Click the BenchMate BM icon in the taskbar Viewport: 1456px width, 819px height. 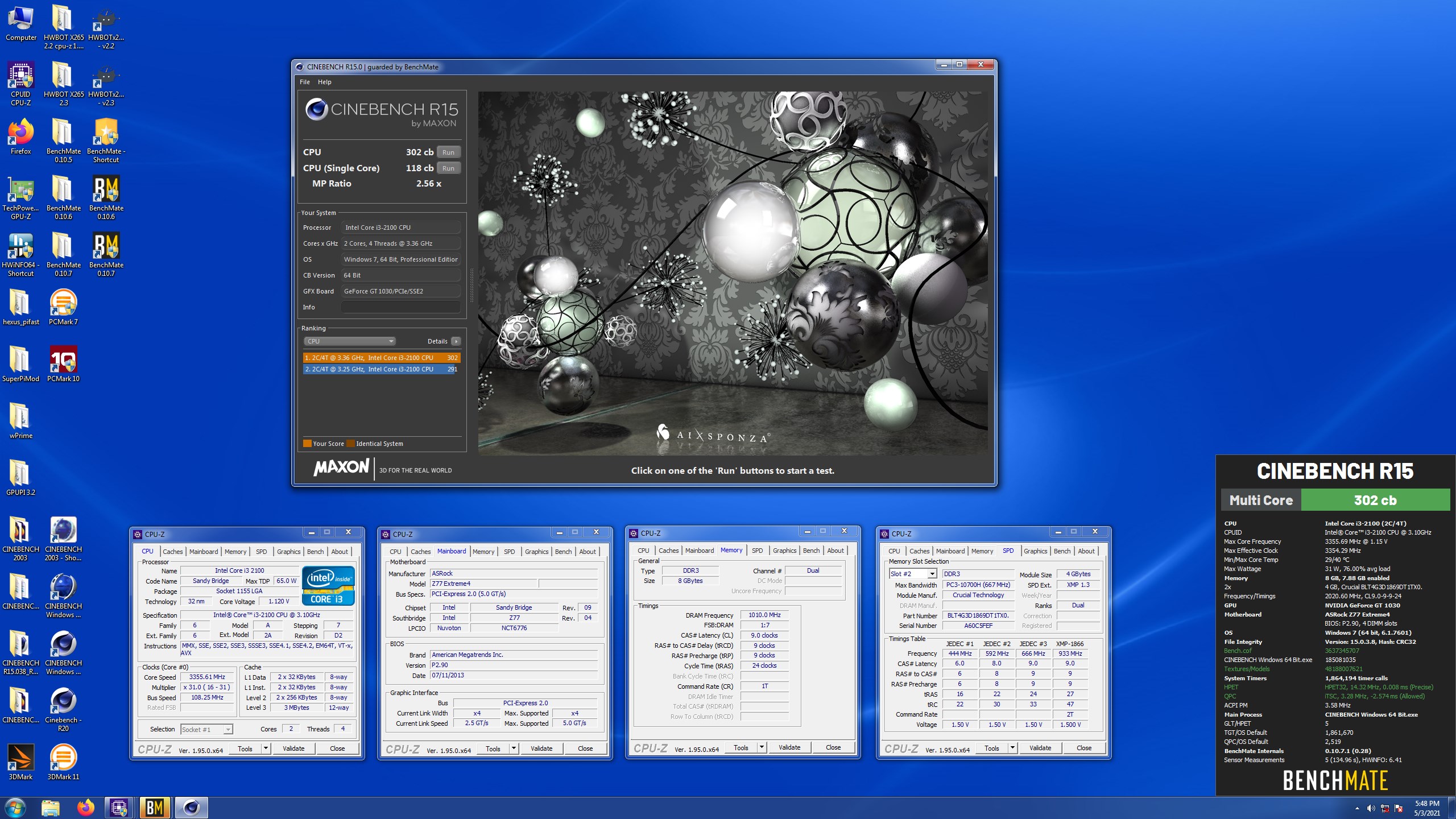(x=155, y=808)
